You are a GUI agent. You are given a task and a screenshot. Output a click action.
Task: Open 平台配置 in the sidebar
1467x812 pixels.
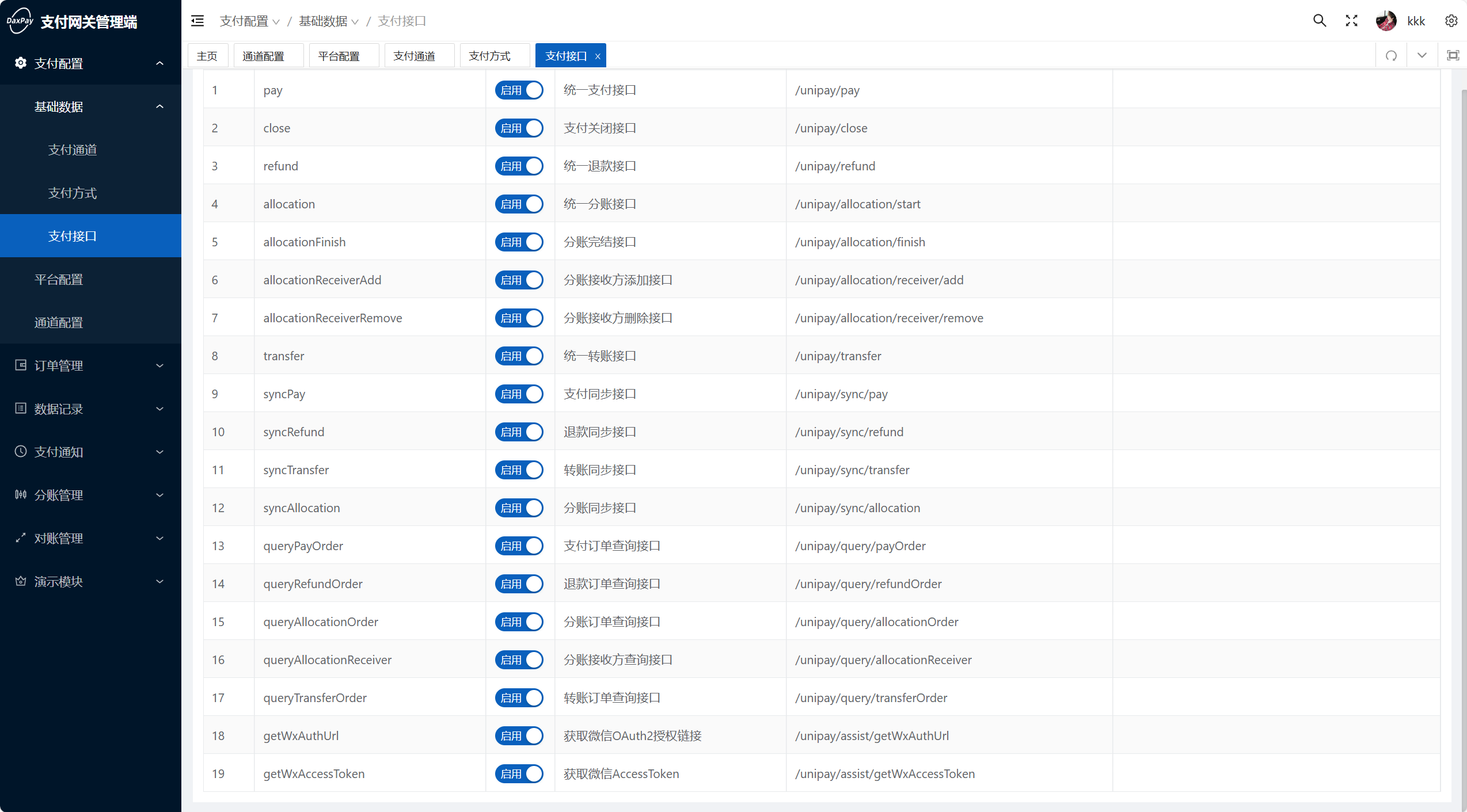tap(91, 279)
